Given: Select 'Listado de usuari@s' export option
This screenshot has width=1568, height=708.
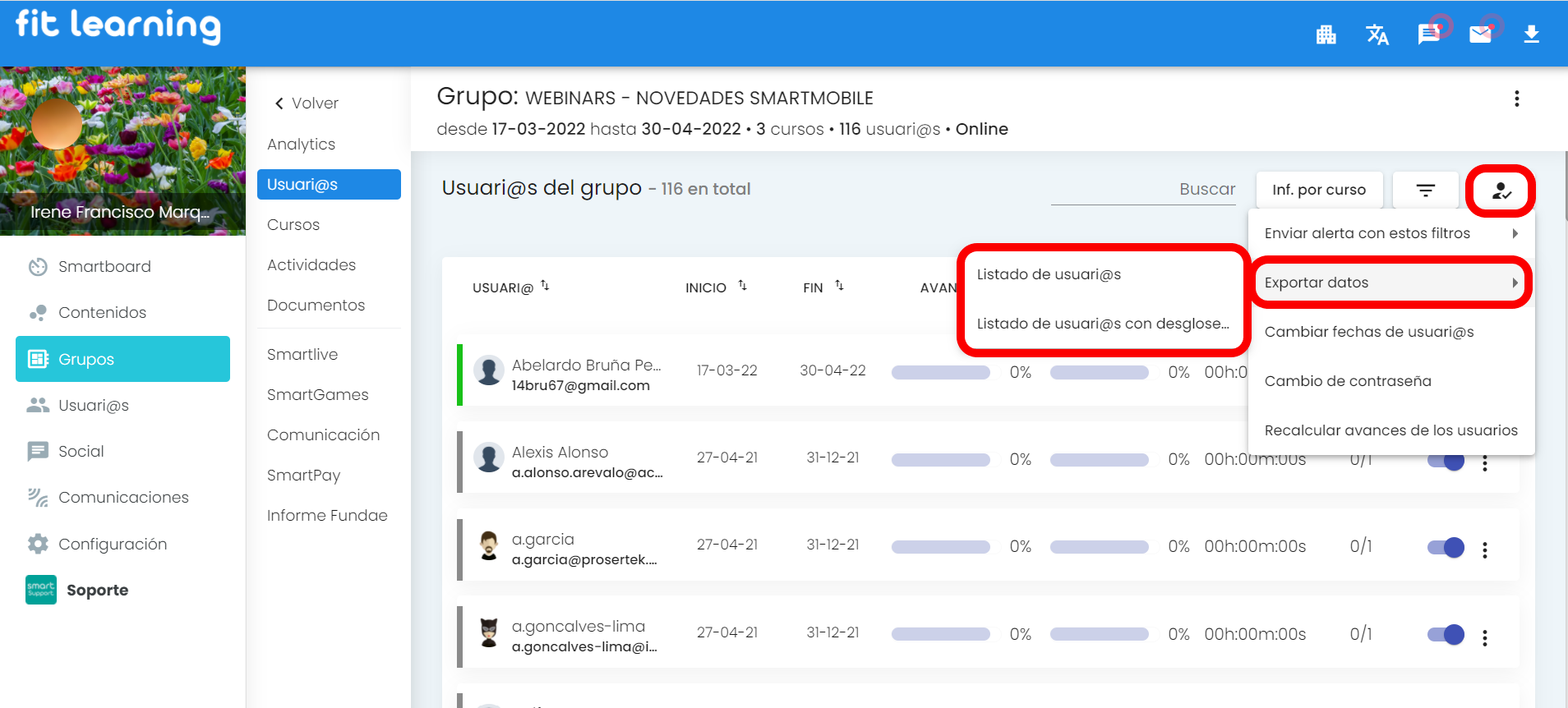Looking at the screenshot, I should pyautogui.click(x=1049, y=274).
